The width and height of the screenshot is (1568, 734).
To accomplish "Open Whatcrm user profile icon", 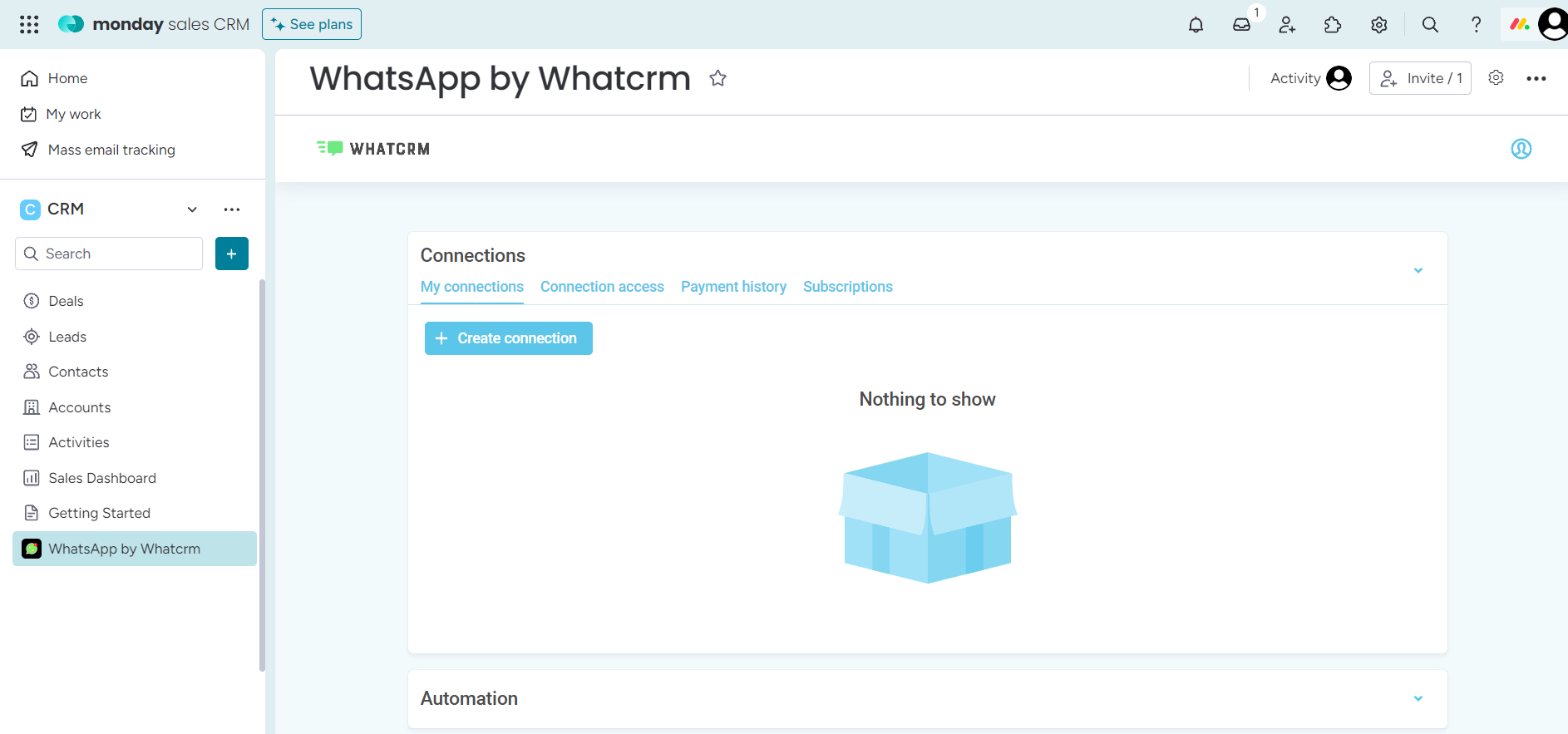I will pos(1521,149).
